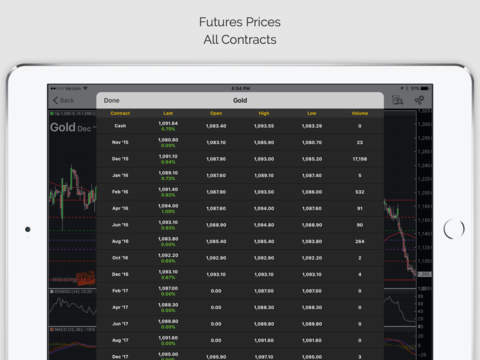Tap the battery indicator in status bar
This screenshot has height=360, width=480.
pos(425,88)
